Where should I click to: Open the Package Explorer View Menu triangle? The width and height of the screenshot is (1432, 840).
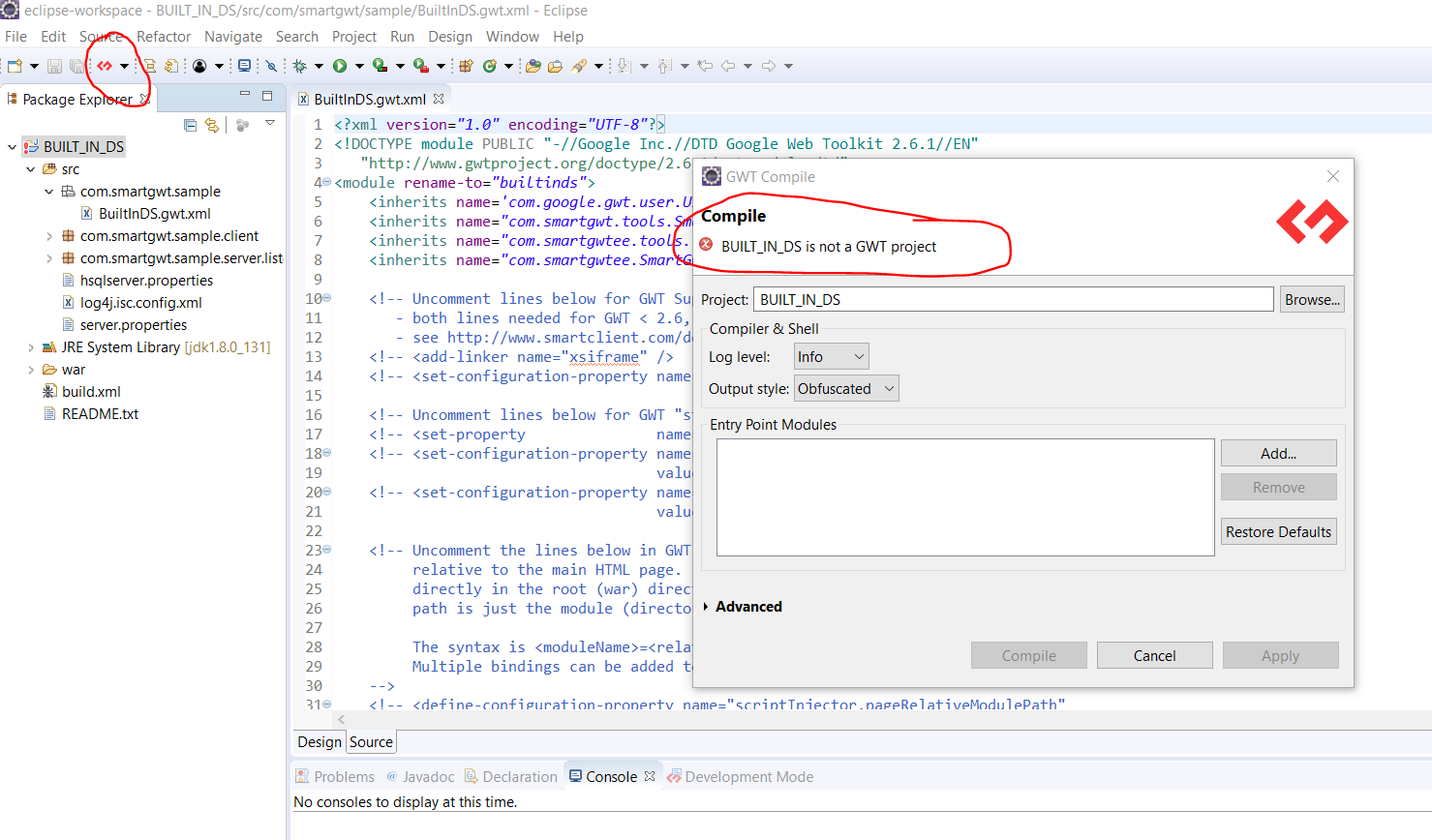270,124
